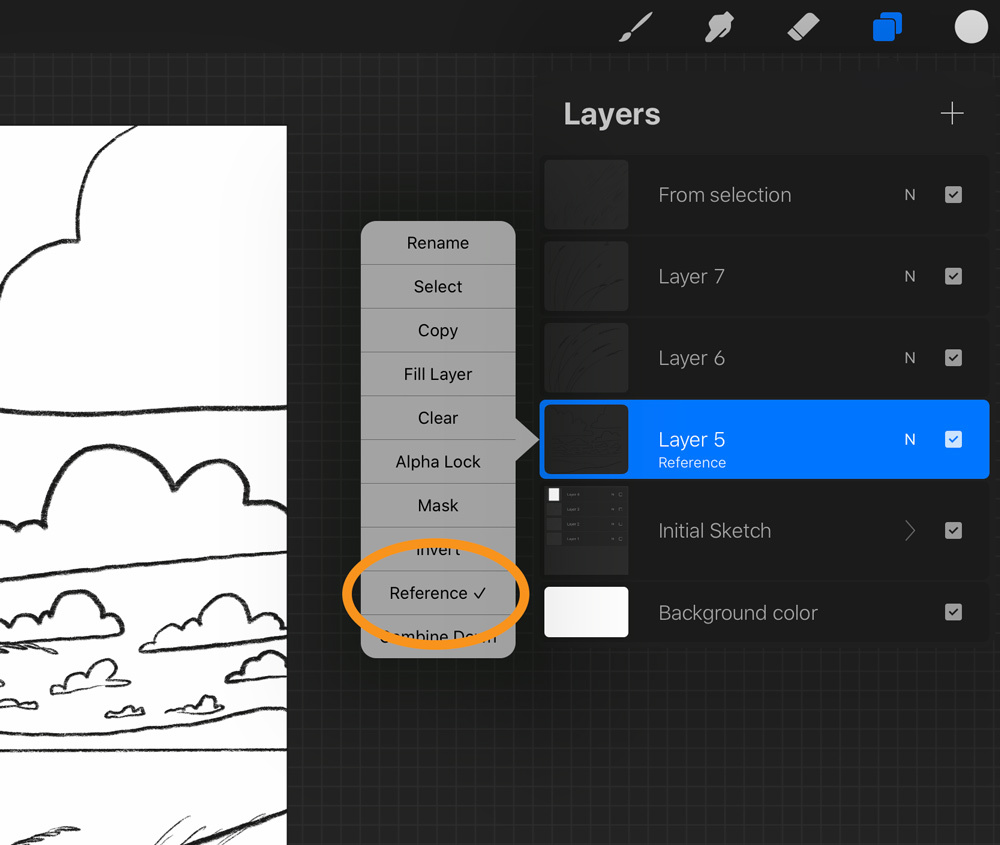1000x845 pixels.
Task: Disable Reference option in layer menu
Action: coord(438,593)
